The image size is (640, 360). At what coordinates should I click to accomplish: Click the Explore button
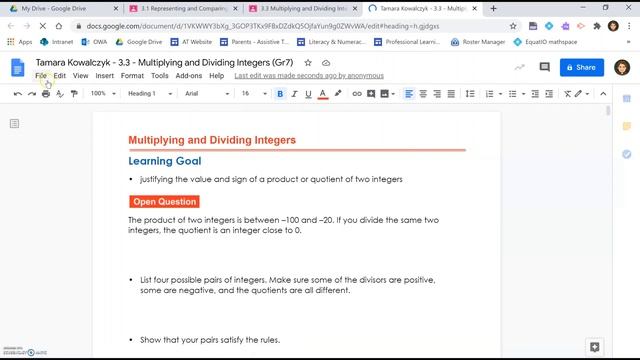pyautogui.click(x=595, y=347)
